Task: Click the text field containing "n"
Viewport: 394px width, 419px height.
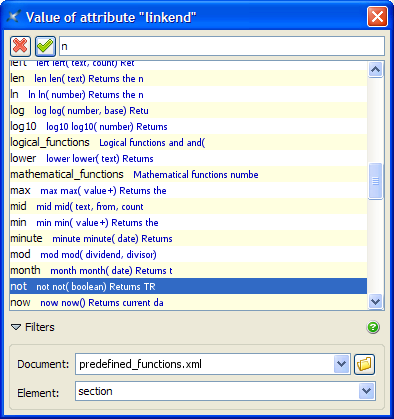Action: pyautogui.click(x=222, y=46)
